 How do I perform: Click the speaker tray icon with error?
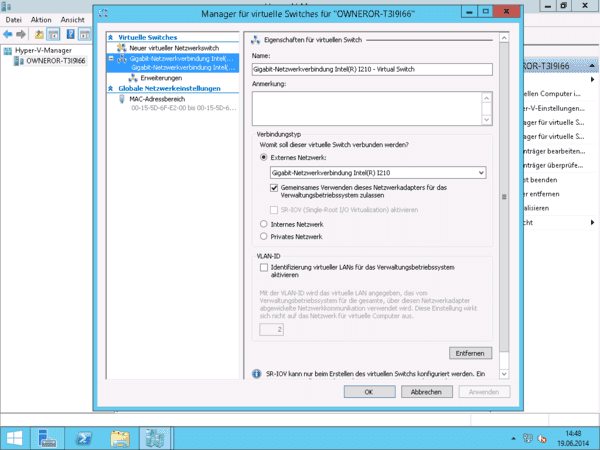click(x=542, y=439)
